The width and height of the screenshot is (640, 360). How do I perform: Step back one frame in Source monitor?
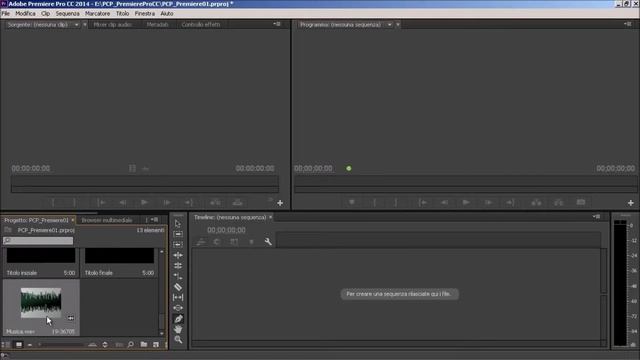coord(123,202)
